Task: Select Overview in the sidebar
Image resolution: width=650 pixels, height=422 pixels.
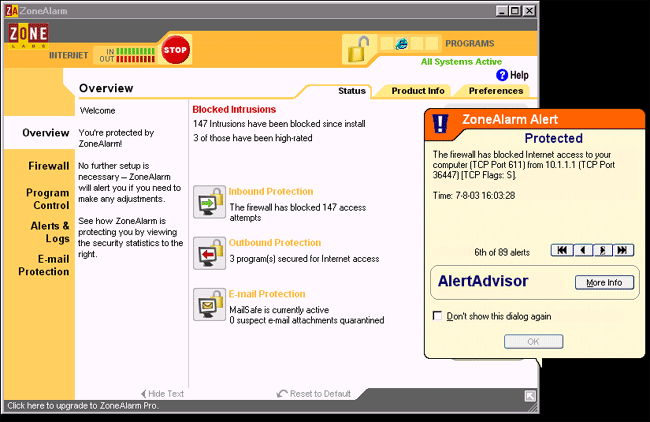Action: point(46,133)
